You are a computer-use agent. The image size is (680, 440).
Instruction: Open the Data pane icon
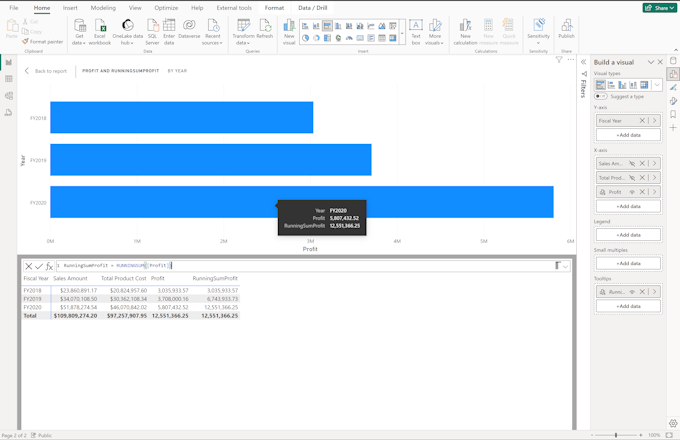pyautogui.click(x=673, y=61)
